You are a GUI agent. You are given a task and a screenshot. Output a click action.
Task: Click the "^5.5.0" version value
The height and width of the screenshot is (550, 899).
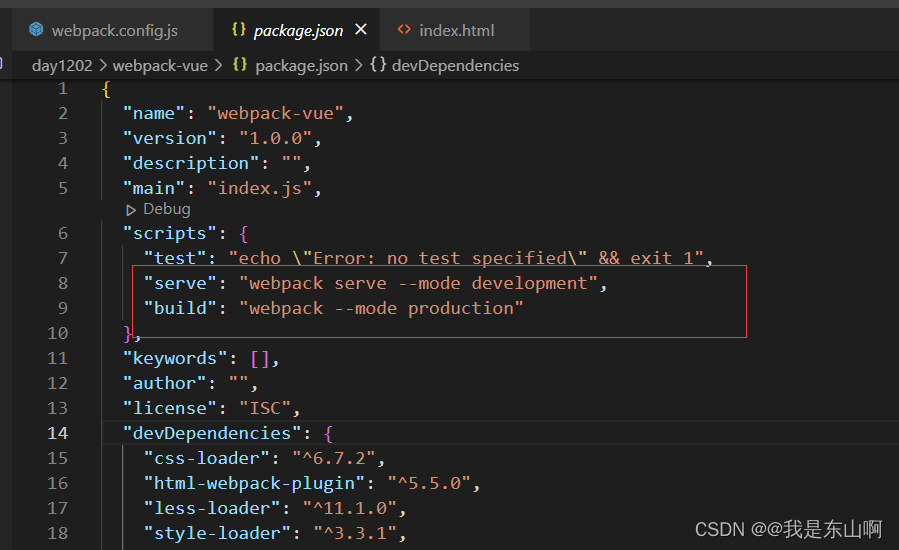(x=429, y=483)
